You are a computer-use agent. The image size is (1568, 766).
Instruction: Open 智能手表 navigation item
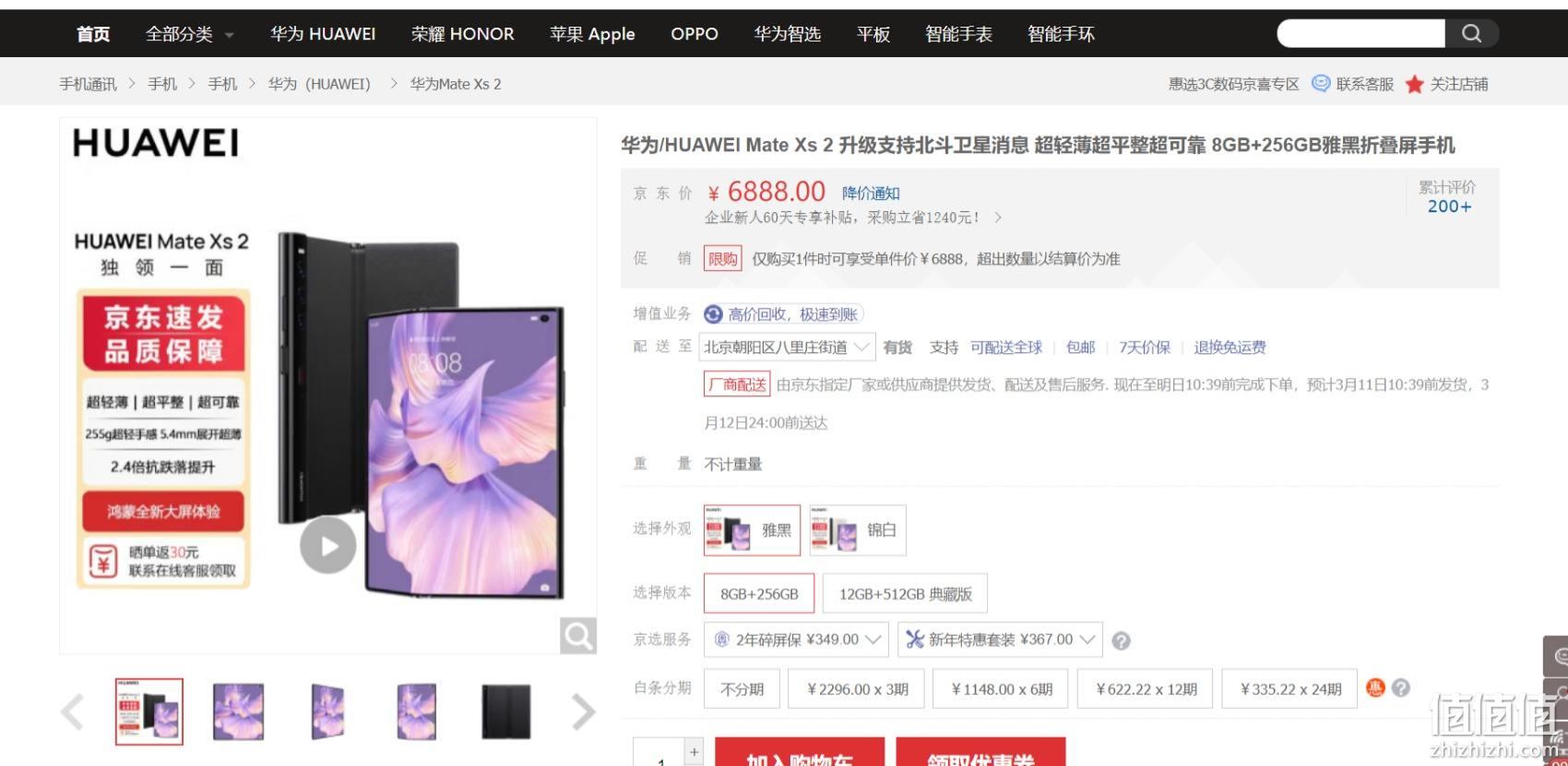(958, 34)
